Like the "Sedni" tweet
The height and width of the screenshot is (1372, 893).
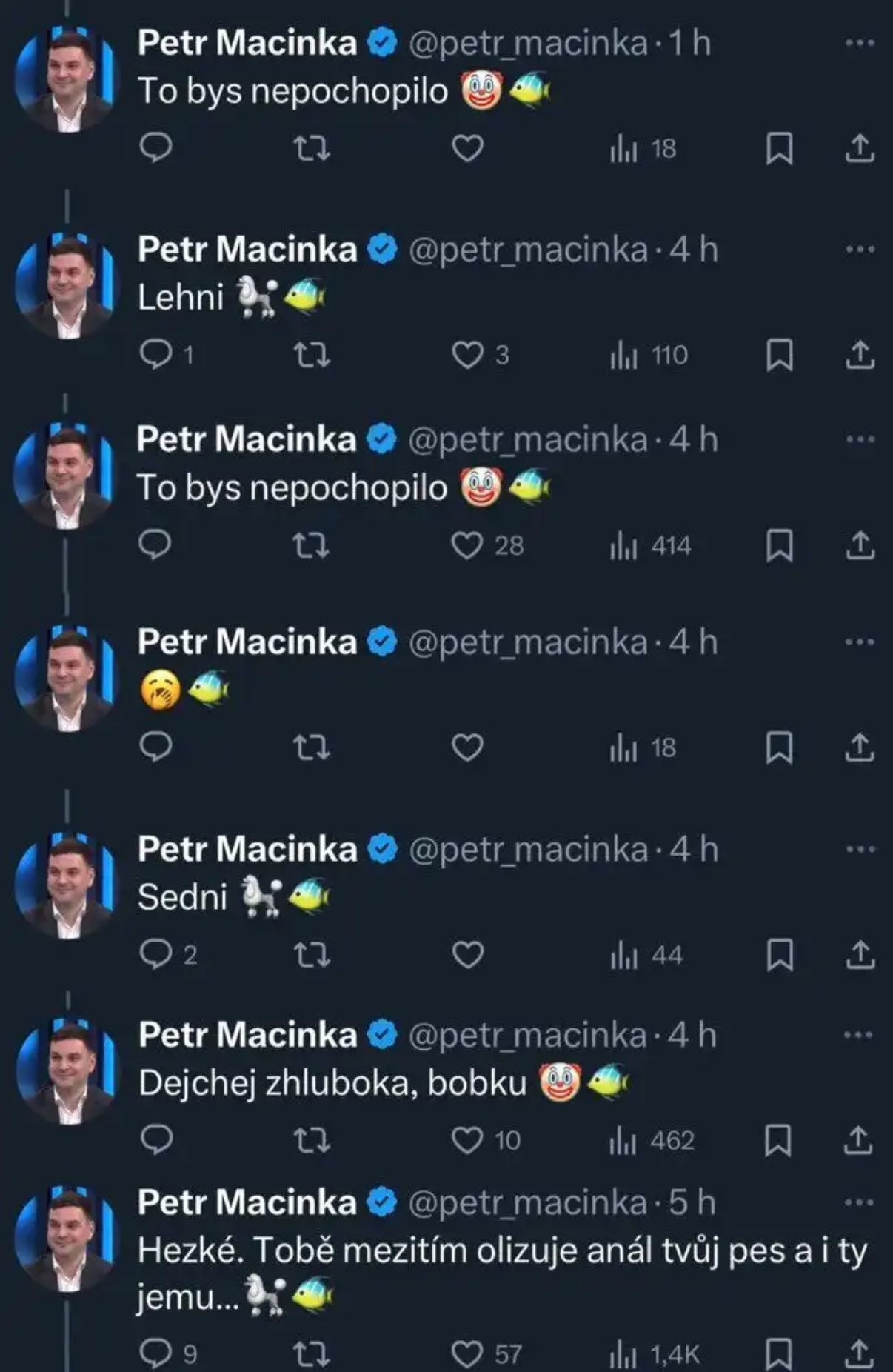tap(467, 955)
